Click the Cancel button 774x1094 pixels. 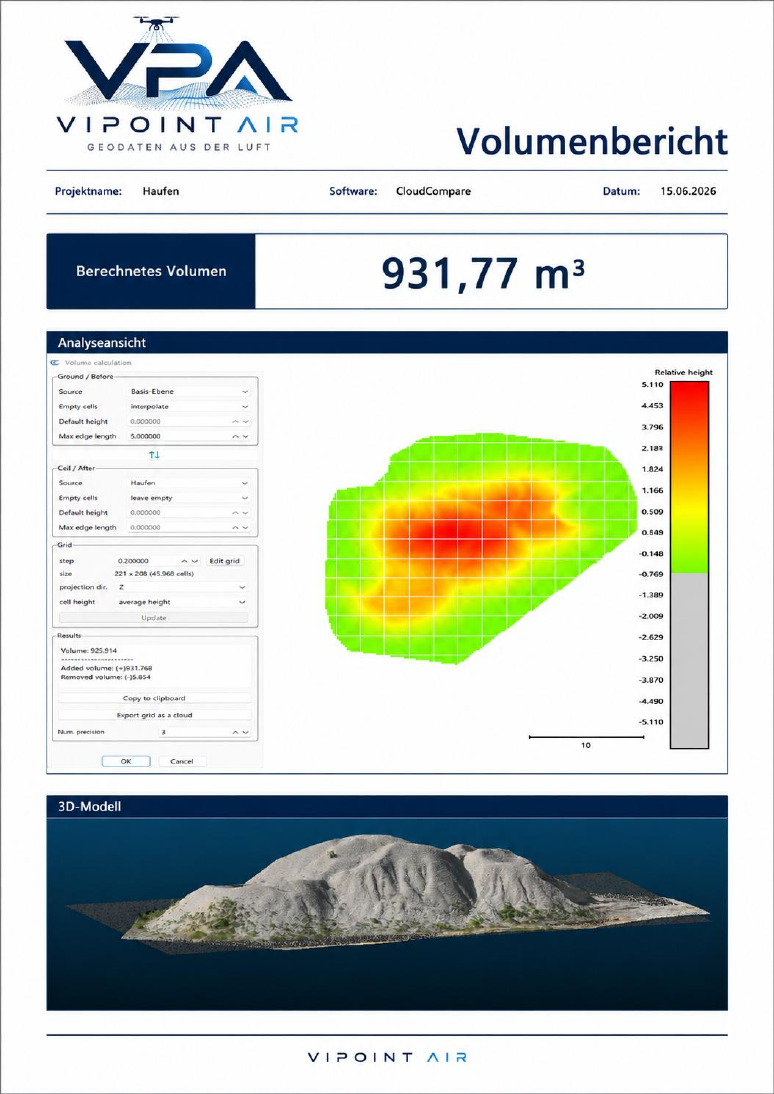click(182, 761)
